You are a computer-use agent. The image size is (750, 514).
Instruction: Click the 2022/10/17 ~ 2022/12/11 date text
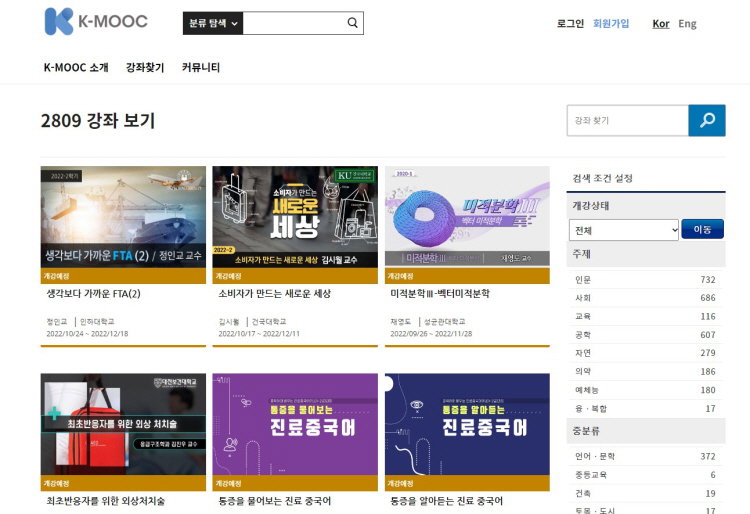tap(259, 334)
